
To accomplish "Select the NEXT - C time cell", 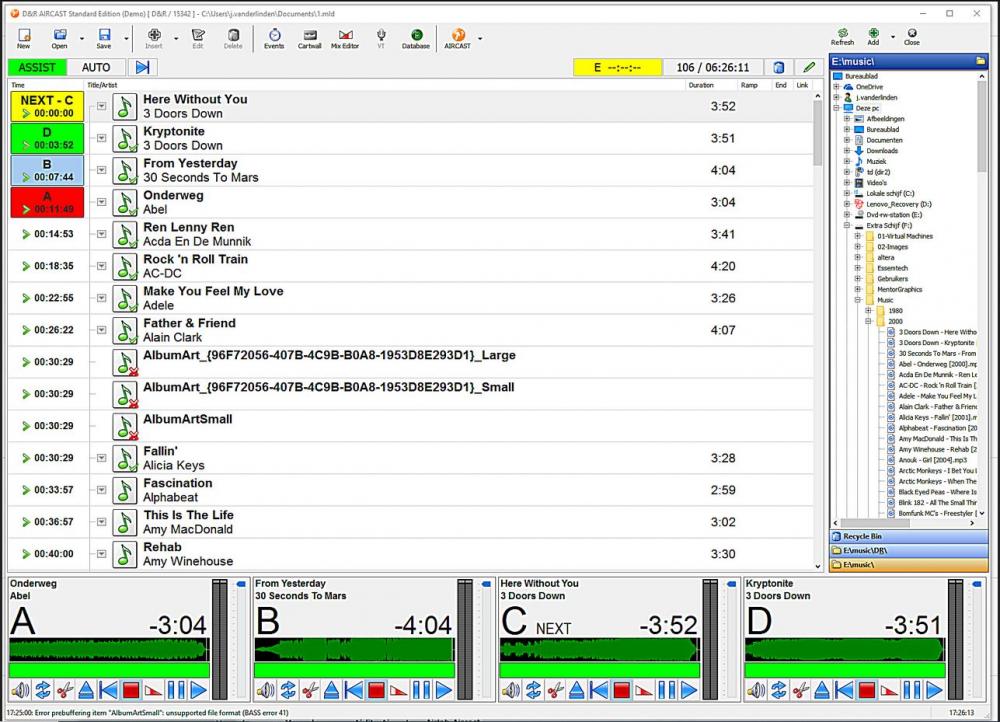I will point(47,106).
